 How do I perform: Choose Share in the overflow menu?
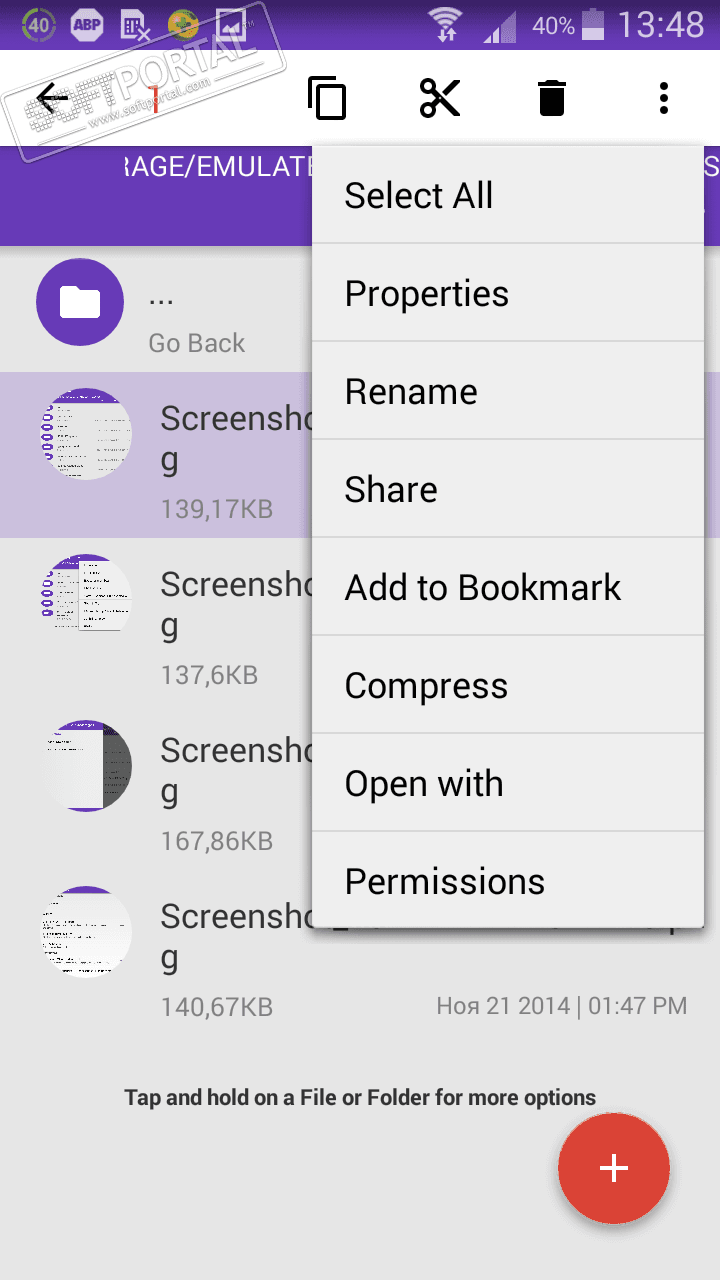click(508, 490)
